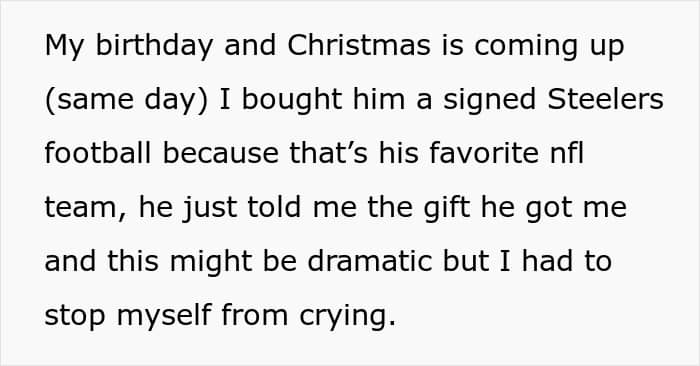
Task: Click the word "told" in fourth line
Action: (274, 207)
